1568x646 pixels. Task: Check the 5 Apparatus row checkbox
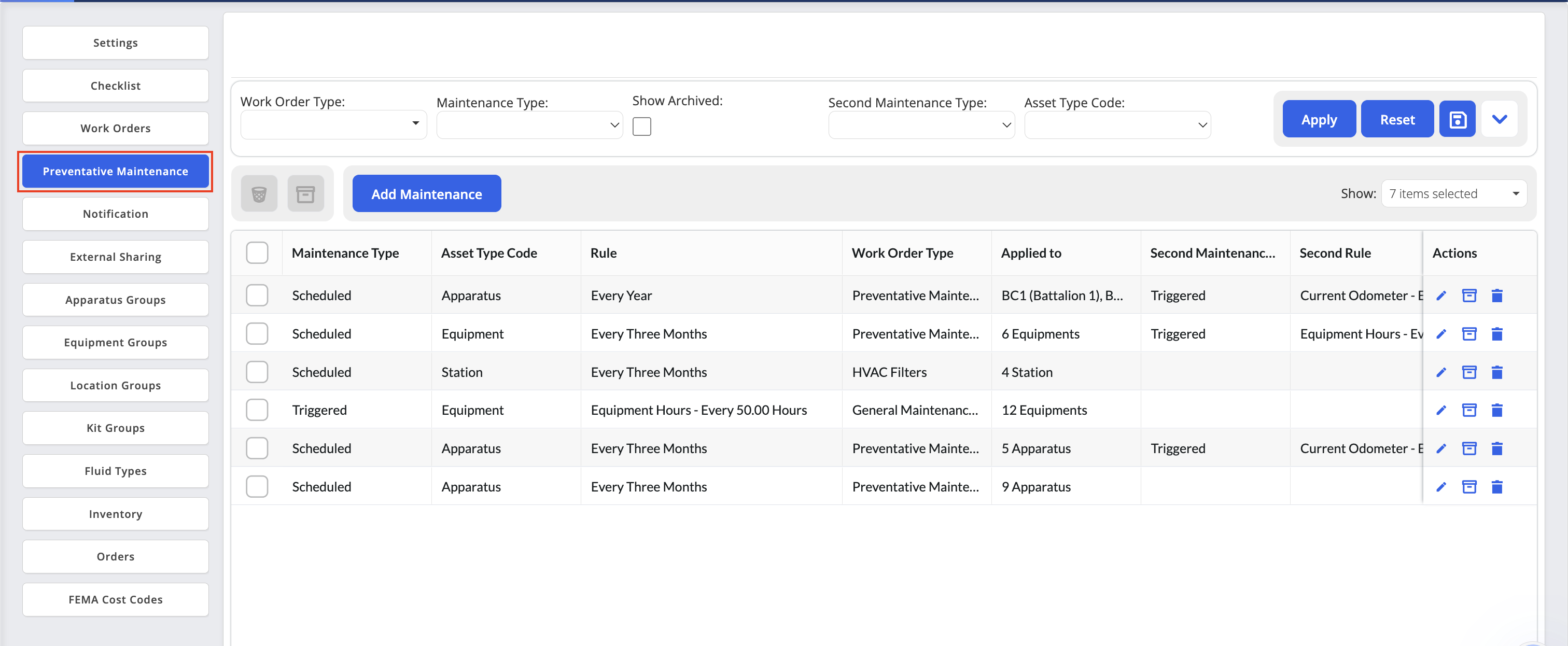(x=257, y=449)
